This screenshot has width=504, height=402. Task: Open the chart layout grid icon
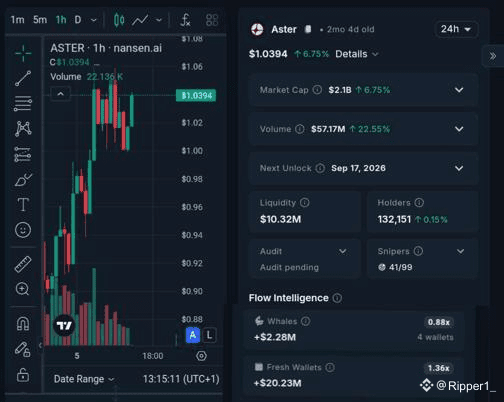pyautogui.click(x=212, y=20)
